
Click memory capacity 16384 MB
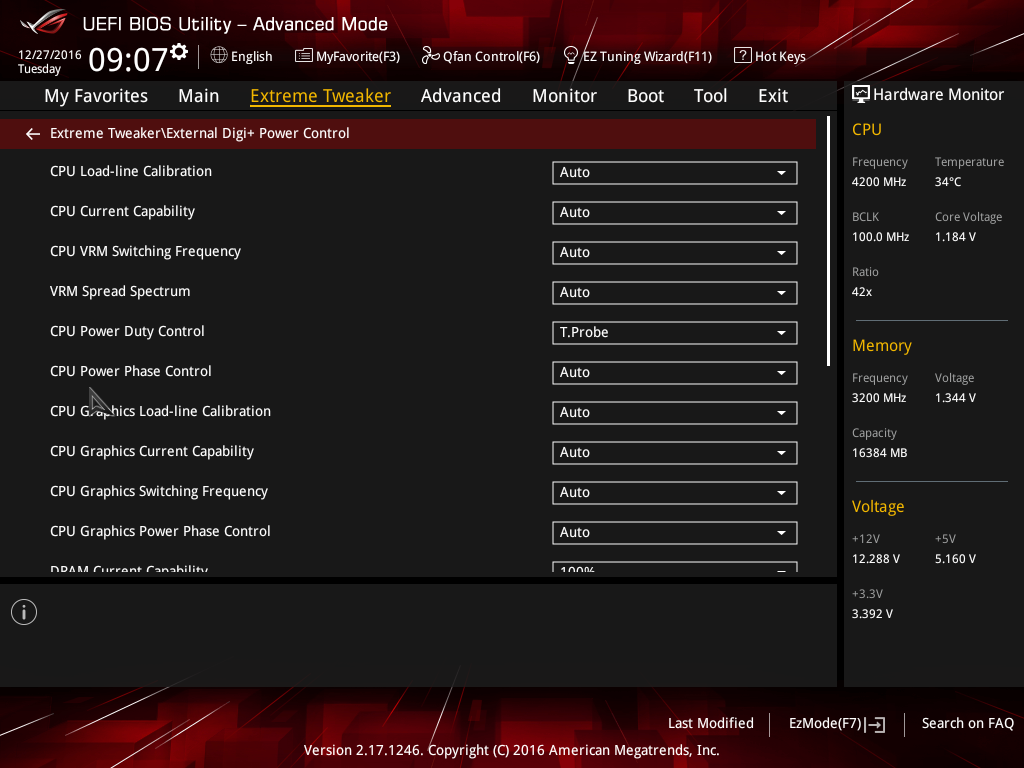tap(879, 453)
